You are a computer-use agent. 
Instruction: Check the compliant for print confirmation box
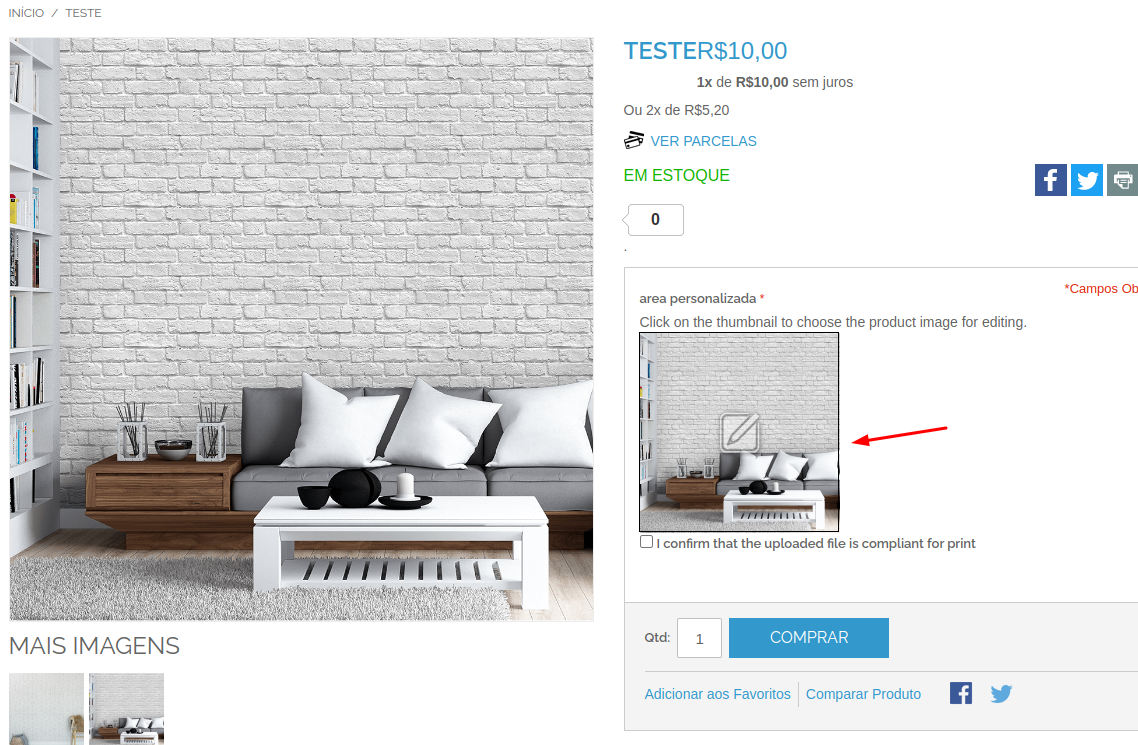pyautogui.click(x=647, y=542)
